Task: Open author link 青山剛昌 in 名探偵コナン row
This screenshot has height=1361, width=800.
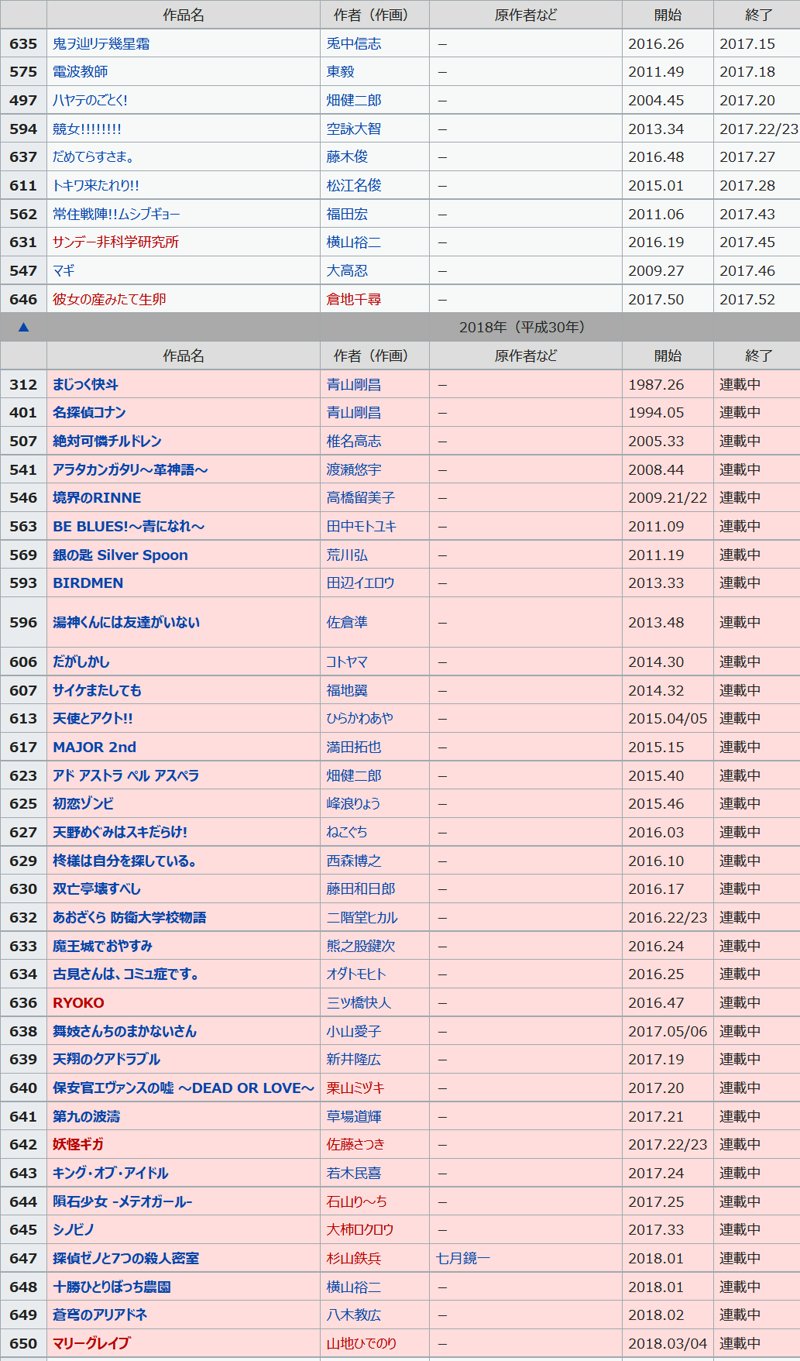Action: click(354, 412)
